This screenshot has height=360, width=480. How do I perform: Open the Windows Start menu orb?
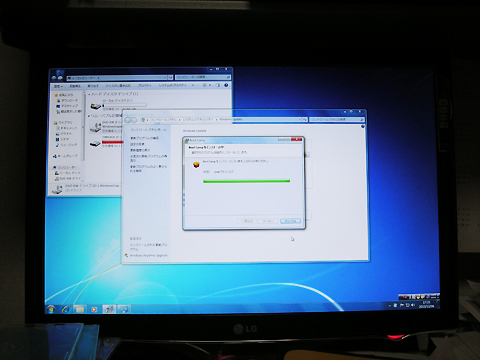click(x=51, y=309)
